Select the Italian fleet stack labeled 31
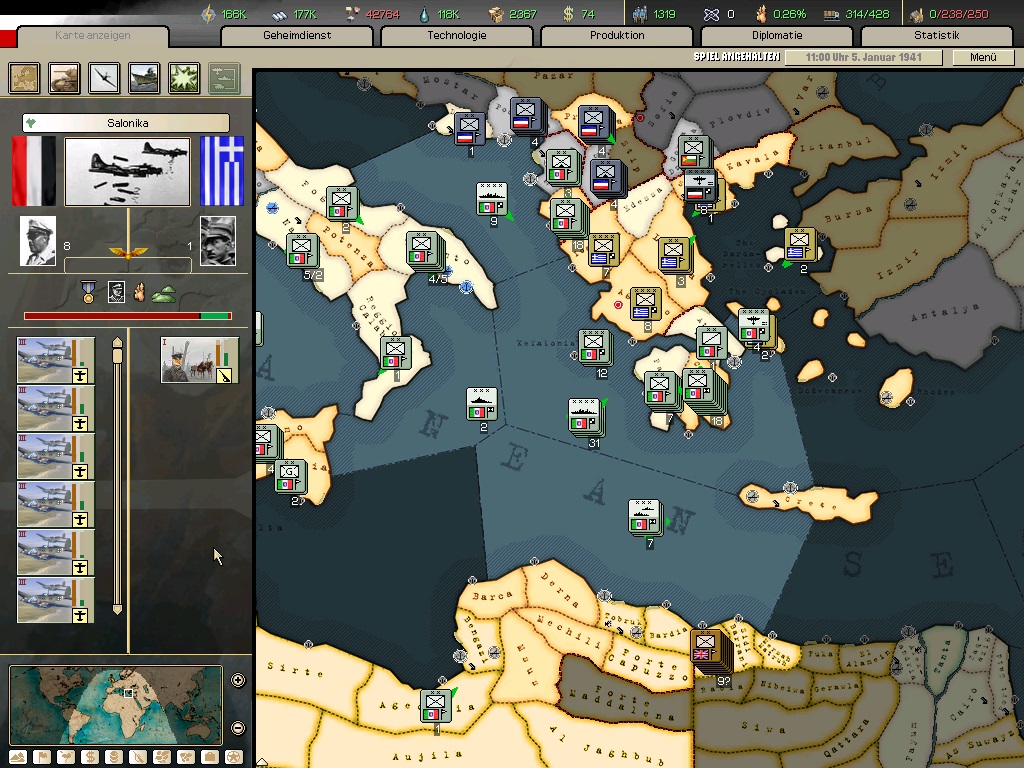The height and width of the screenshot is (768, 1024). (586, 416)
